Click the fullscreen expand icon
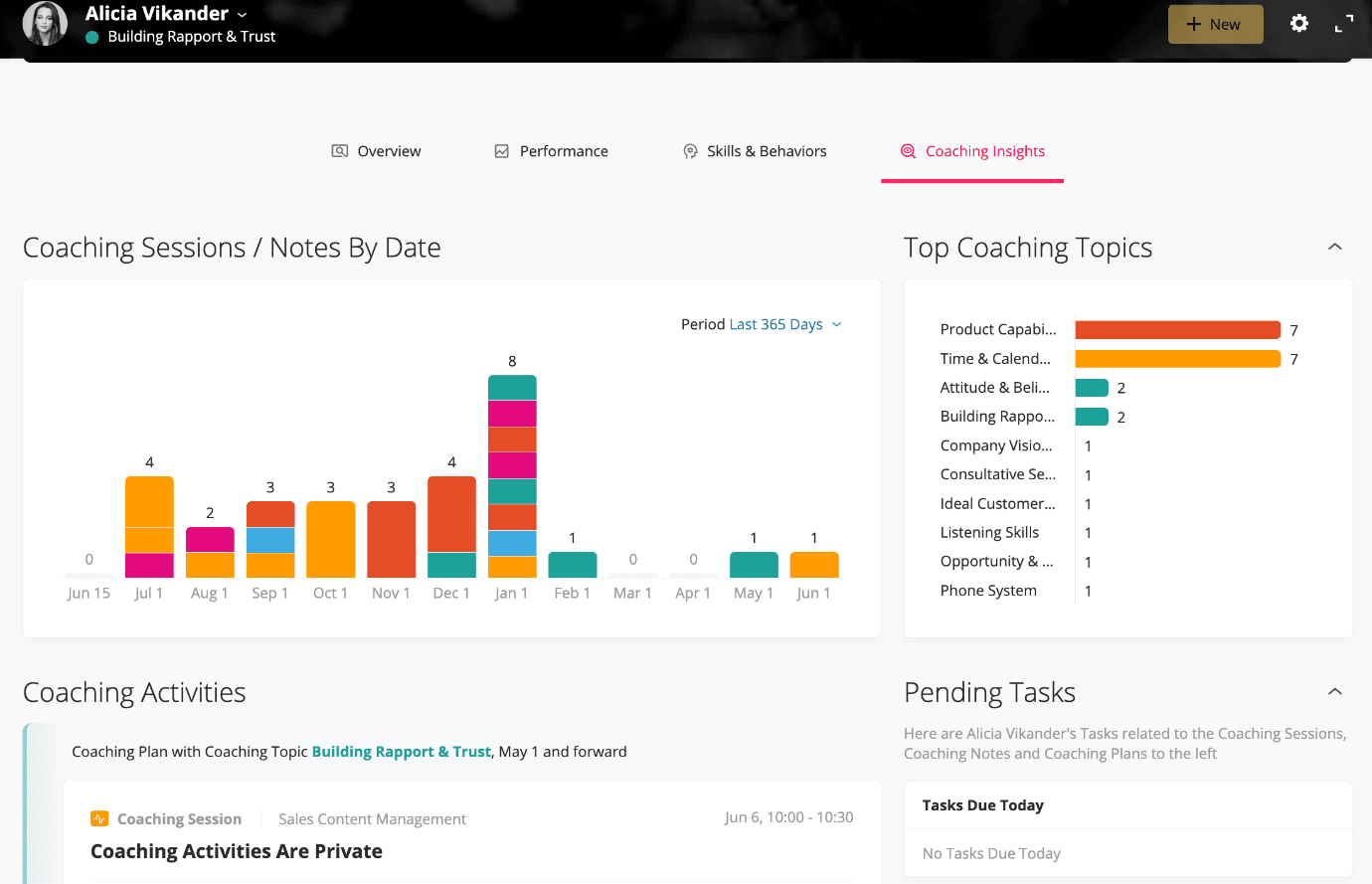The height and width of the screenshot is (884, 1372). coord(1343,24)
